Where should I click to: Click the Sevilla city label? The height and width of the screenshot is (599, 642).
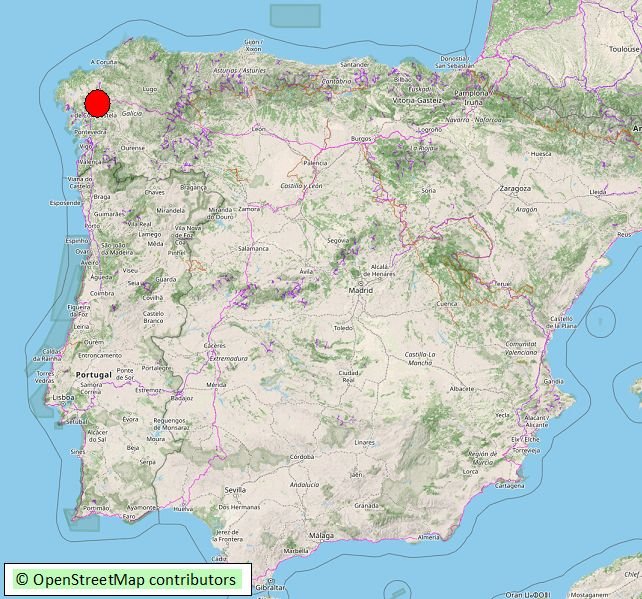click(235, 490)
